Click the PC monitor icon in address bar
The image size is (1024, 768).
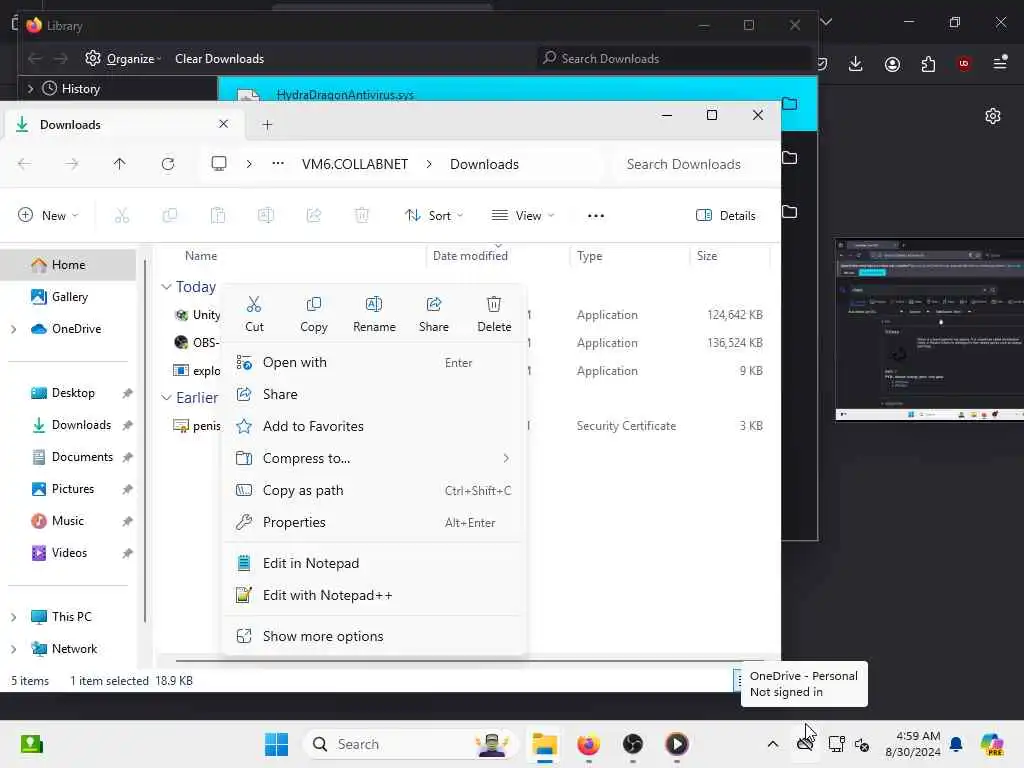[x=219, y=164]
